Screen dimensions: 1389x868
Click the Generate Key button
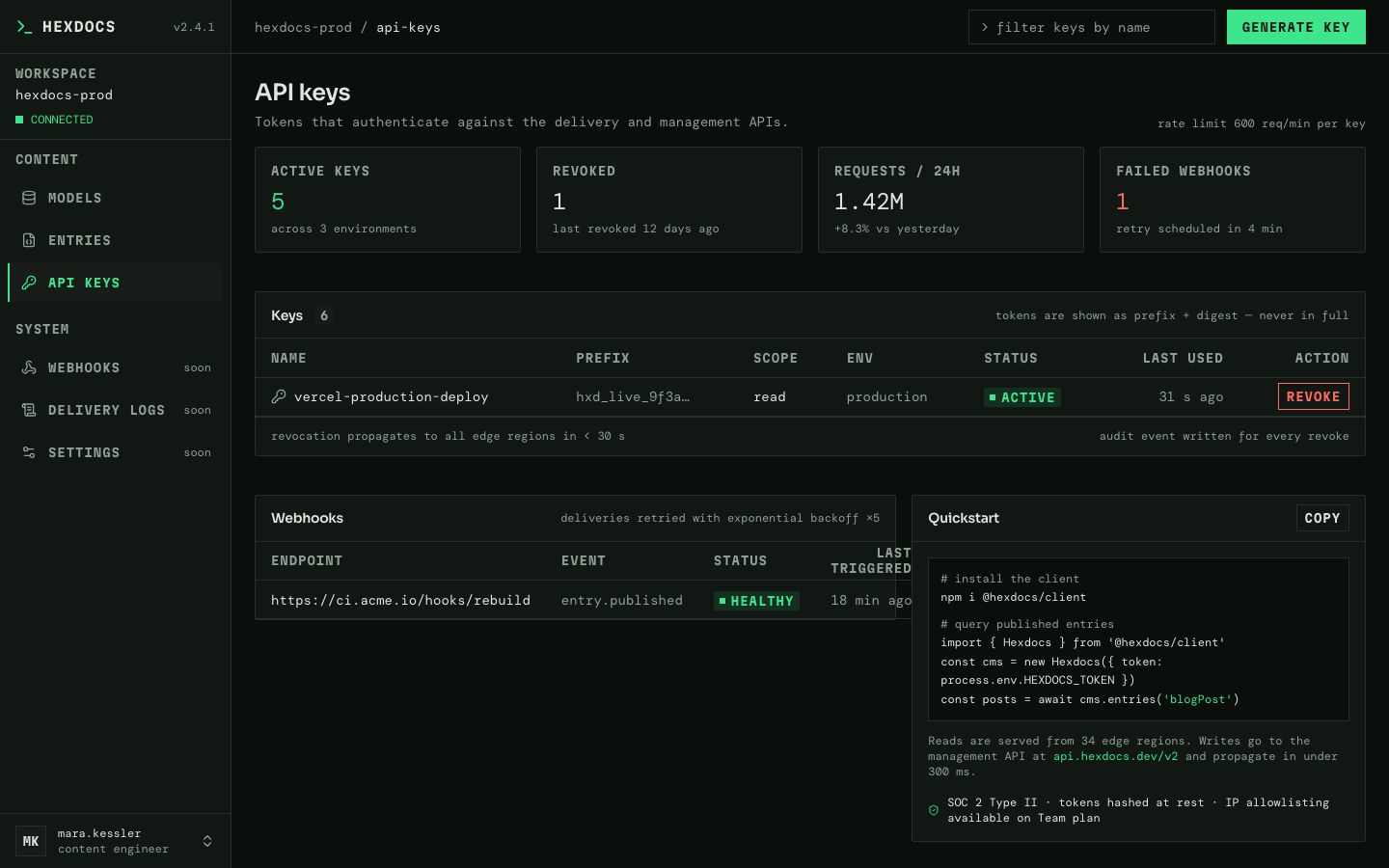(x=1296, y=27)
